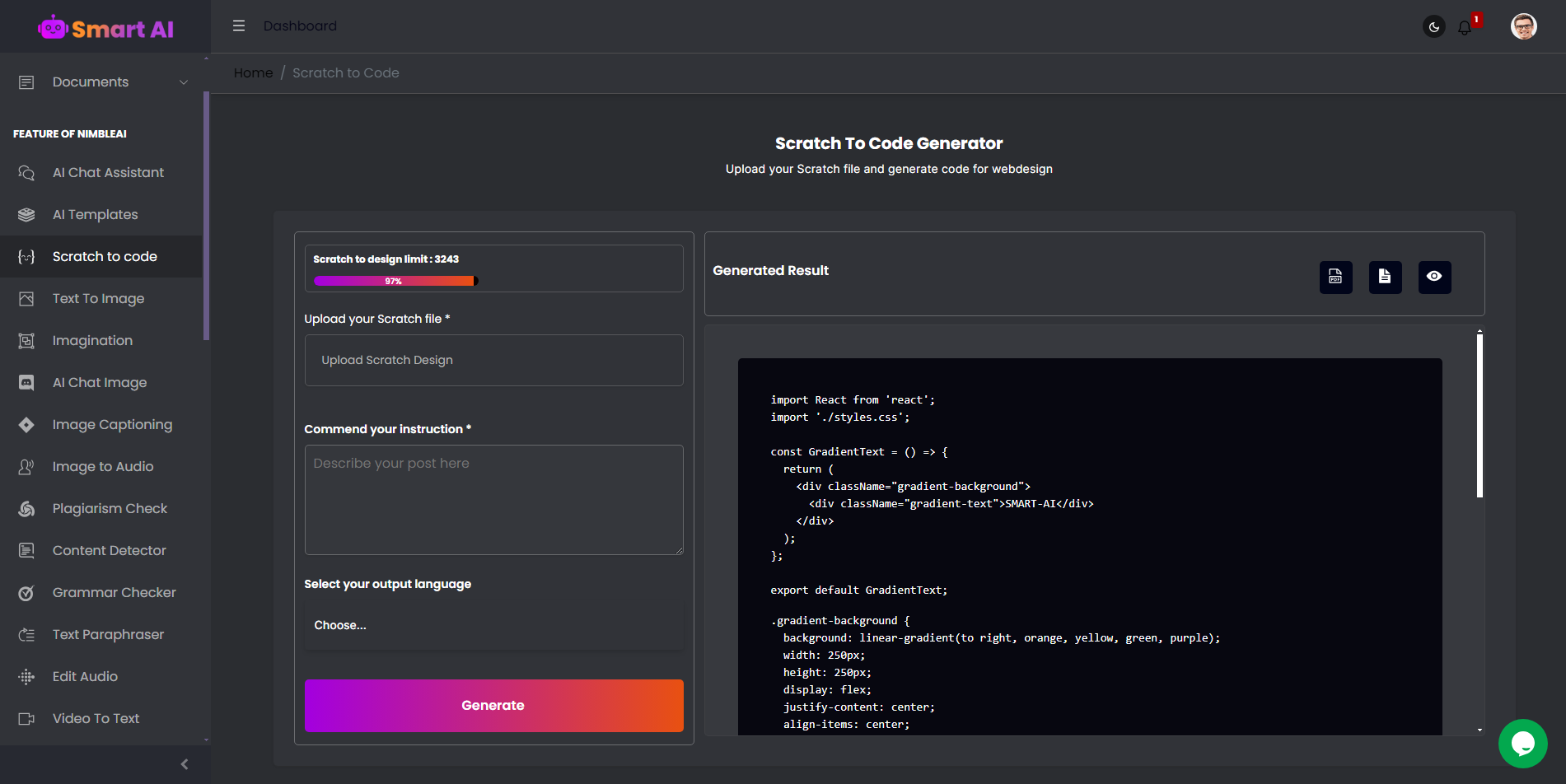Open AI Chat Assistant in sidebar
This screenshot has height=784, width=1566.
point(108,173)
